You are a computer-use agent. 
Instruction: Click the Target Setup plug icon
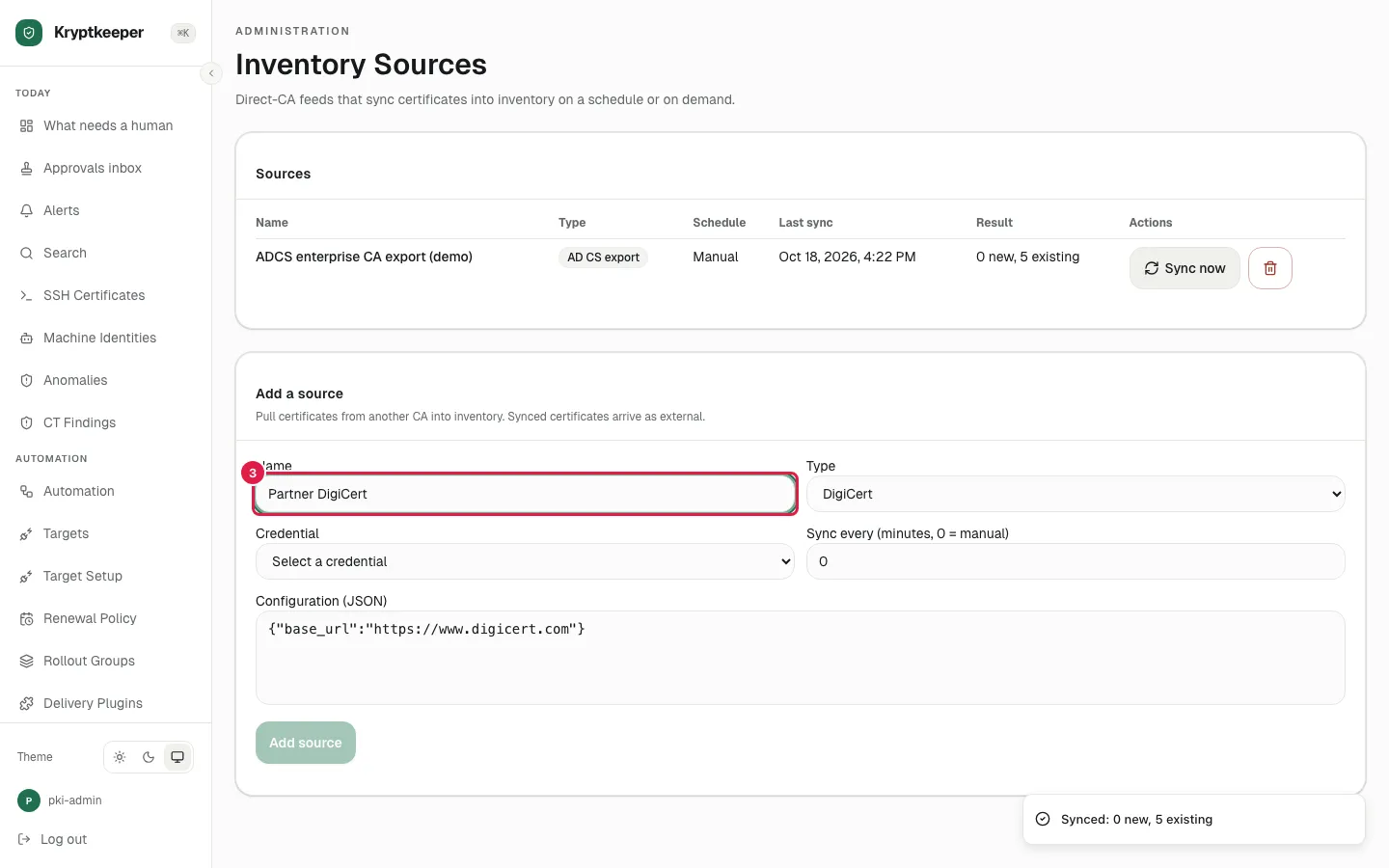click(26, 576)
